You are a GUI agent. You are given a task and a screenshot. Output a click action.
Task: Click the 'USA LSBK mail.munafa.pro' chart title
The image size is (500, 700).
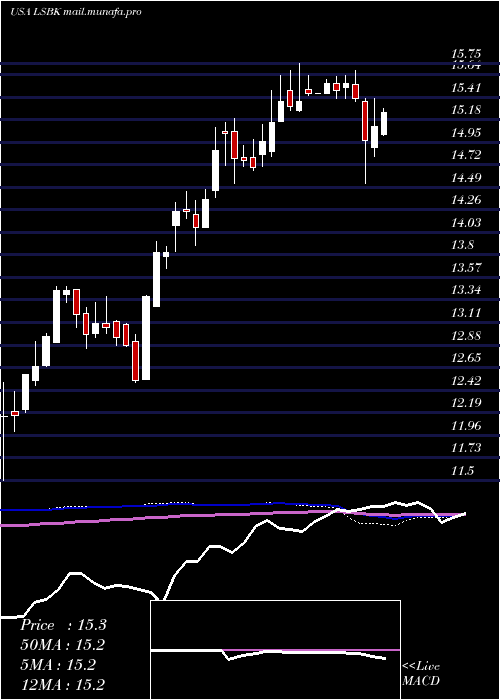pos(76,12)
